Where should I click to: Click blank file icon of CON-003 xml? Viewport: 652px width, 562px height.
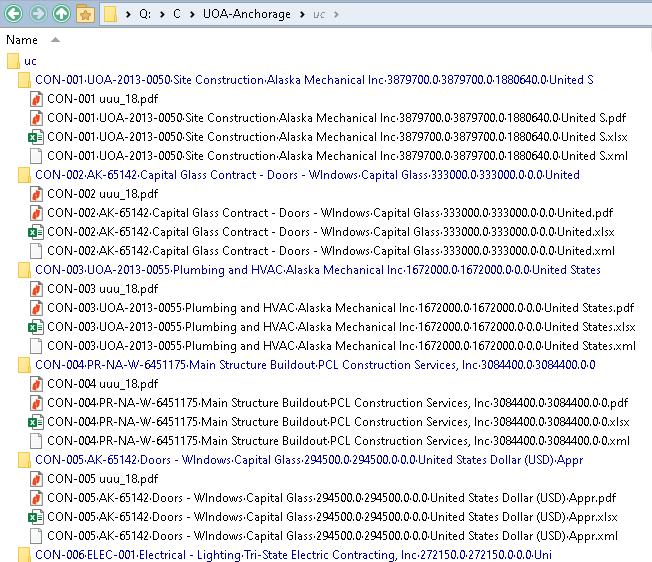[x=36, y=346]
